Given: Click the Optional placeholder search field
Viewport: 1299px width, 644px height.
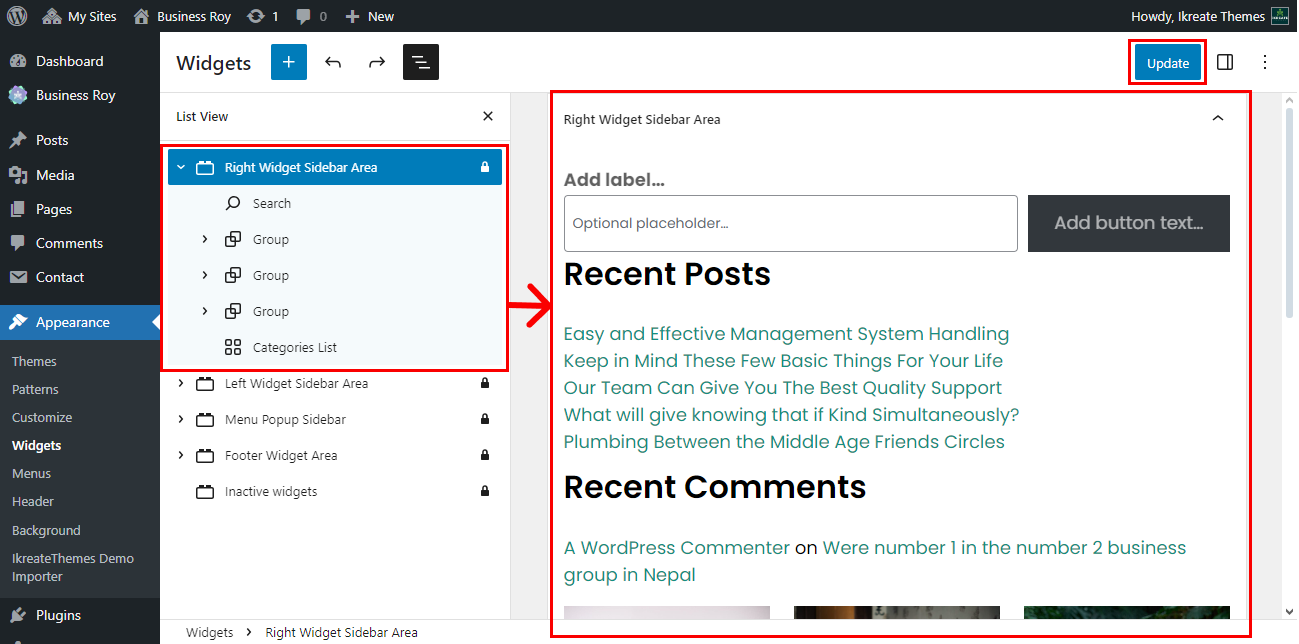Looking at the screenshot, I should coord(790,223).
